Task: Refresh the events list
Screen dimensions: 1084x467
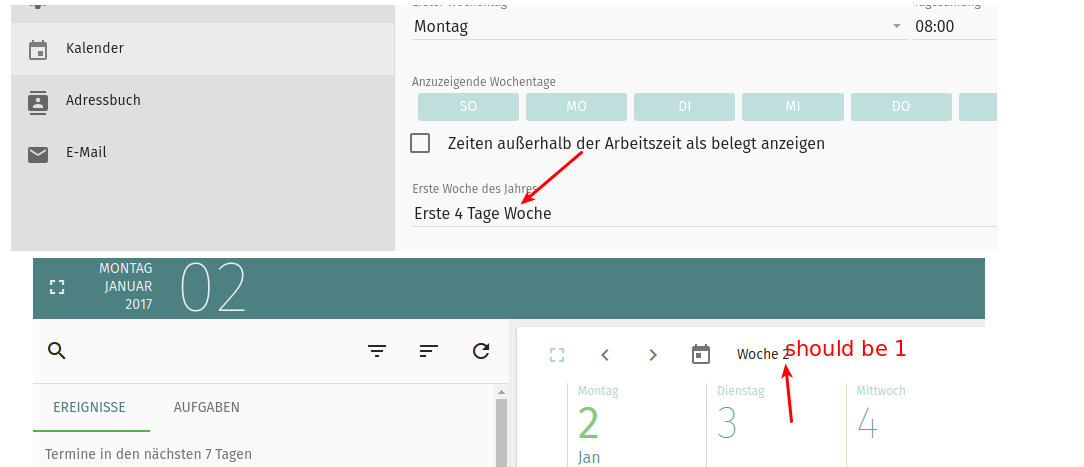Action: [481, 350]
